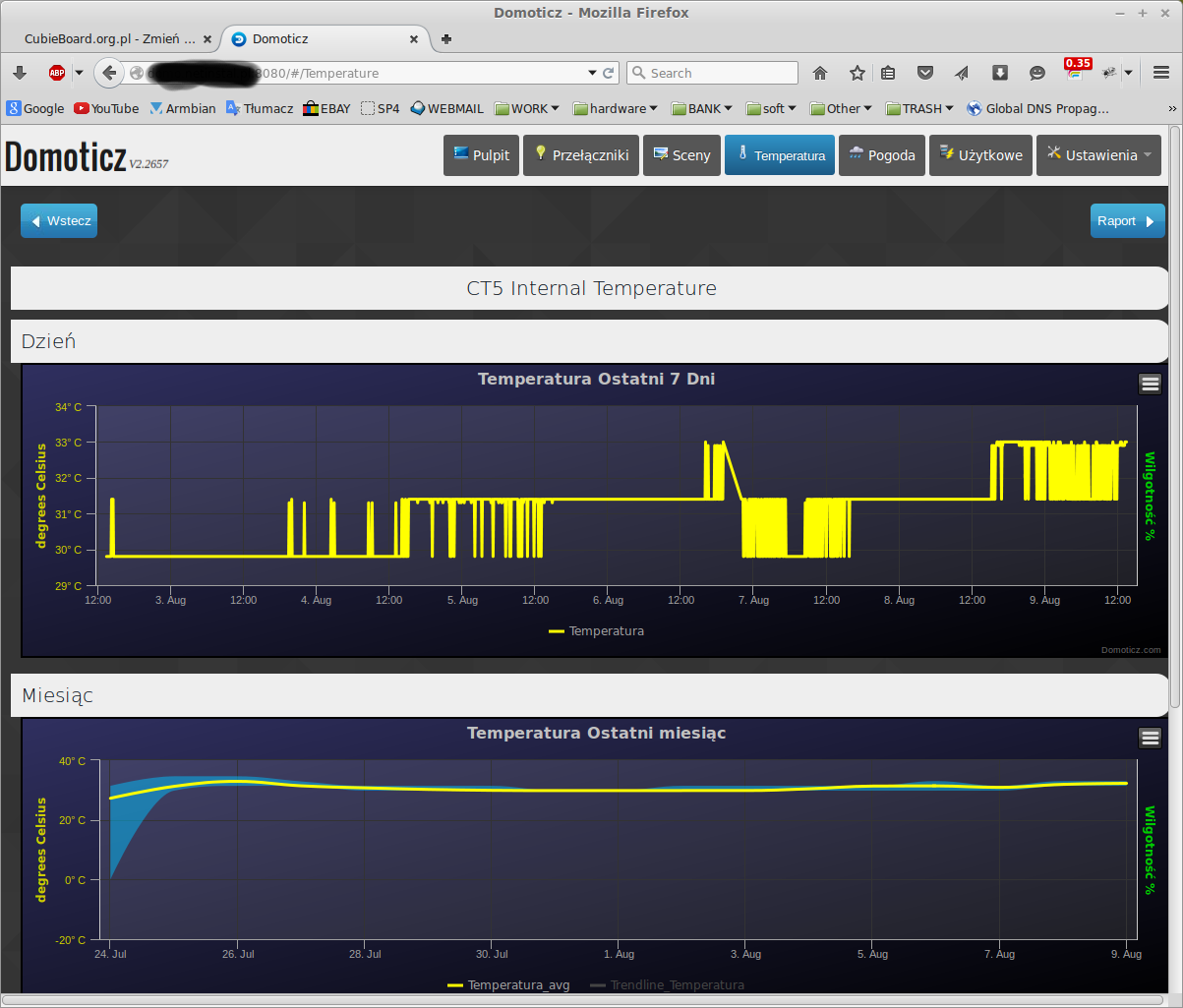Open a new browser tab
Image resolution: width=1183 pixels, height=1008 pixels.
point(446,39)
